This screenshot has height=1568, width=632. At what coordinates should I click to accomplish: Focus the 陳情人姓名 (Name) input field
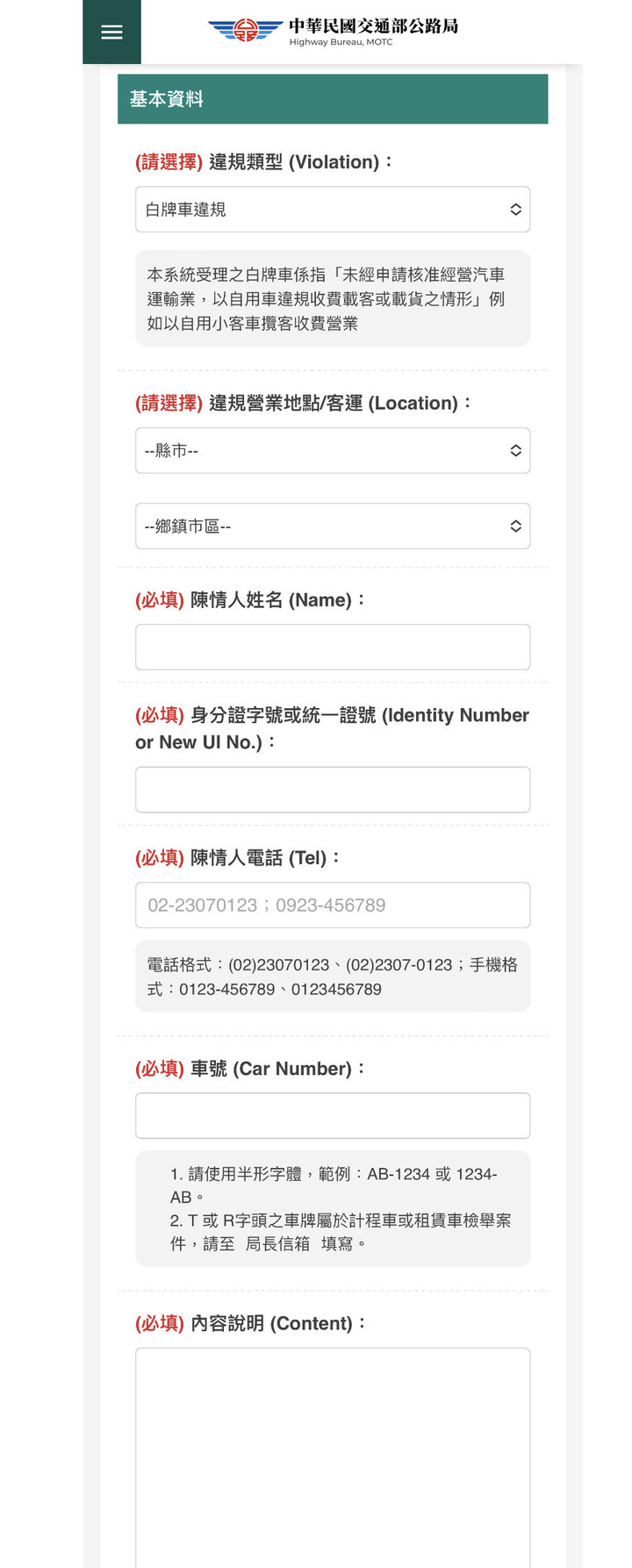(332, 647)
